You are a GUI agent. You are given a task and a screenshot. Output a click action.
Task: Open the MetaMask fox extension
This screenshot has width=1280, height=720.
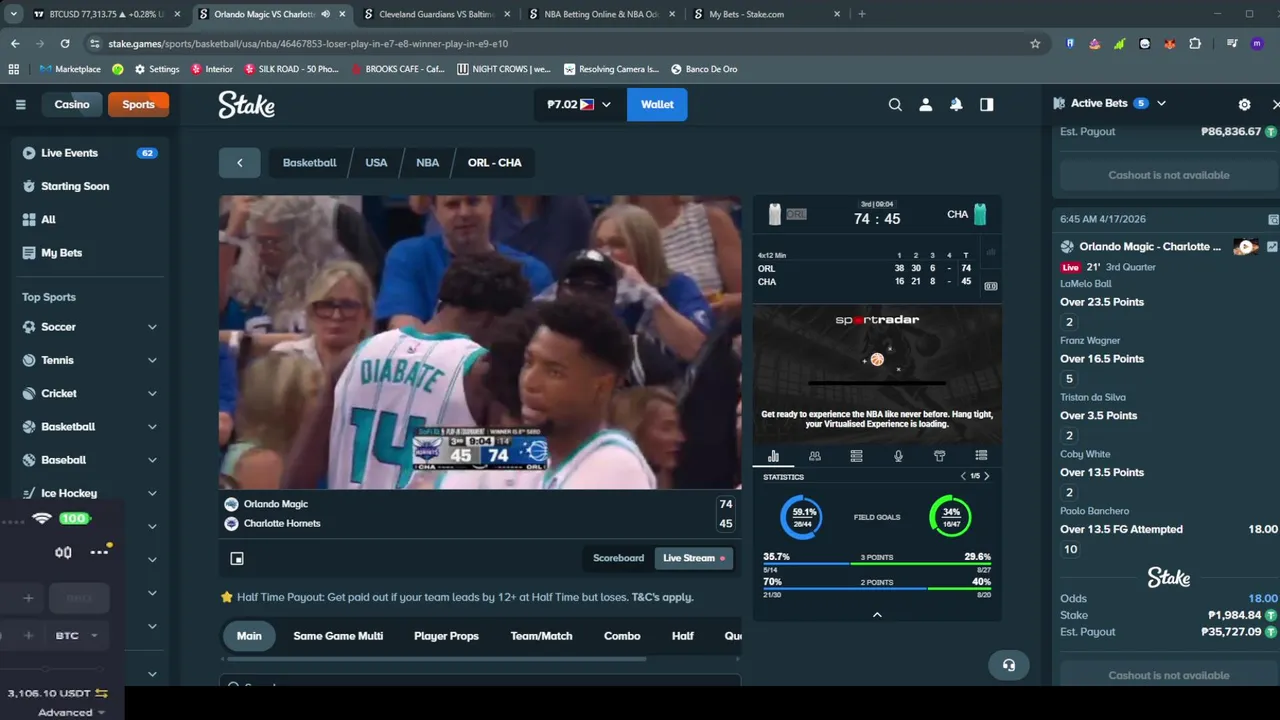point(1170,44)
